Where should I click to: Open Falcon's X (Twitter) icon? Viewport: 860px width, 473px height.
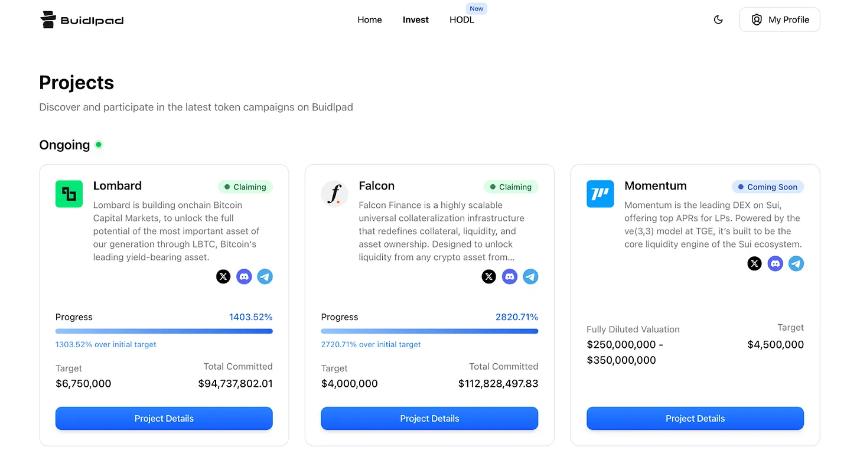[489, 277]
